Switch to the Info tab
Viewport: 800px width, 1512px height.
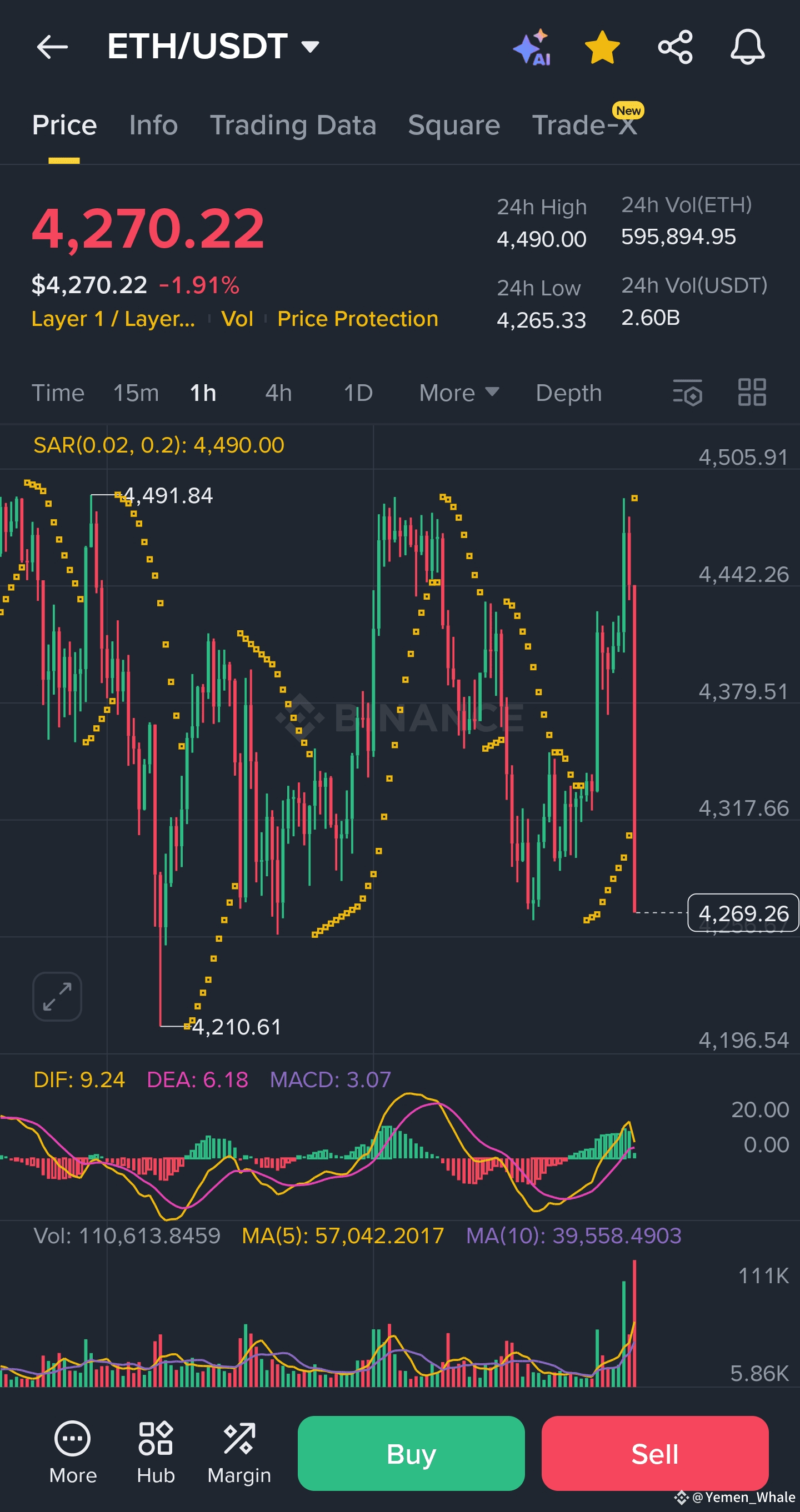153,125
